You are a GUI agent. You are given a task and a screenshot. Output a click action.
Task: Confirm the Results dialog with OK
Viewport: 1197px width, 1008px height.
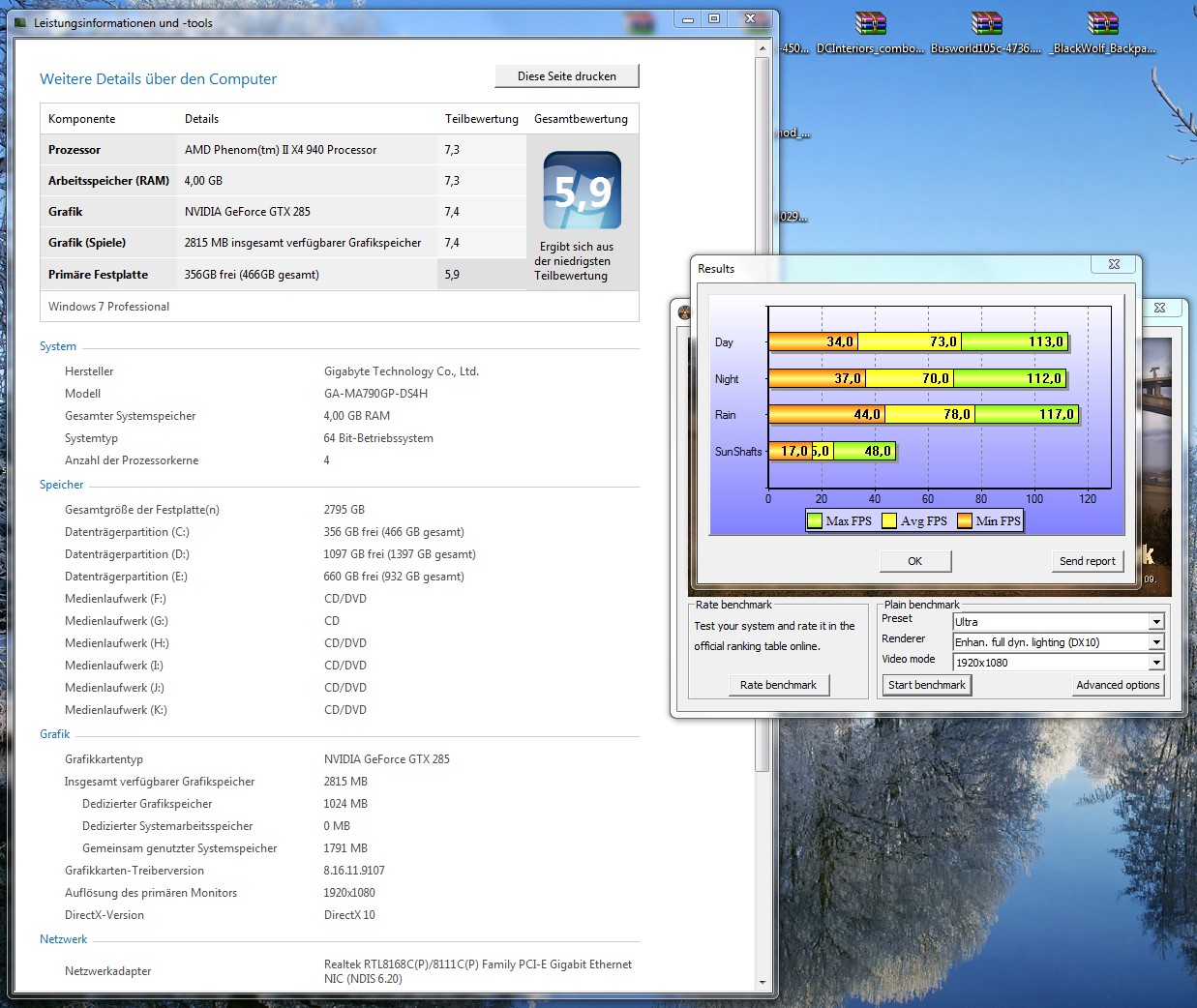click(x=915, y=561)
